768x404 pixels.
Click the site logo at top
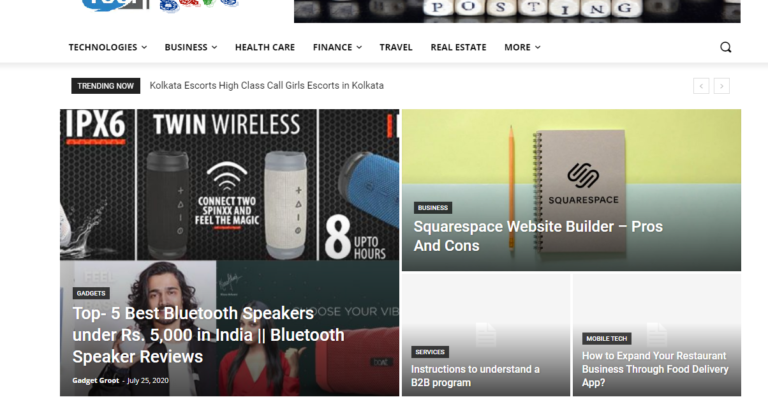(x=159, y=6)
